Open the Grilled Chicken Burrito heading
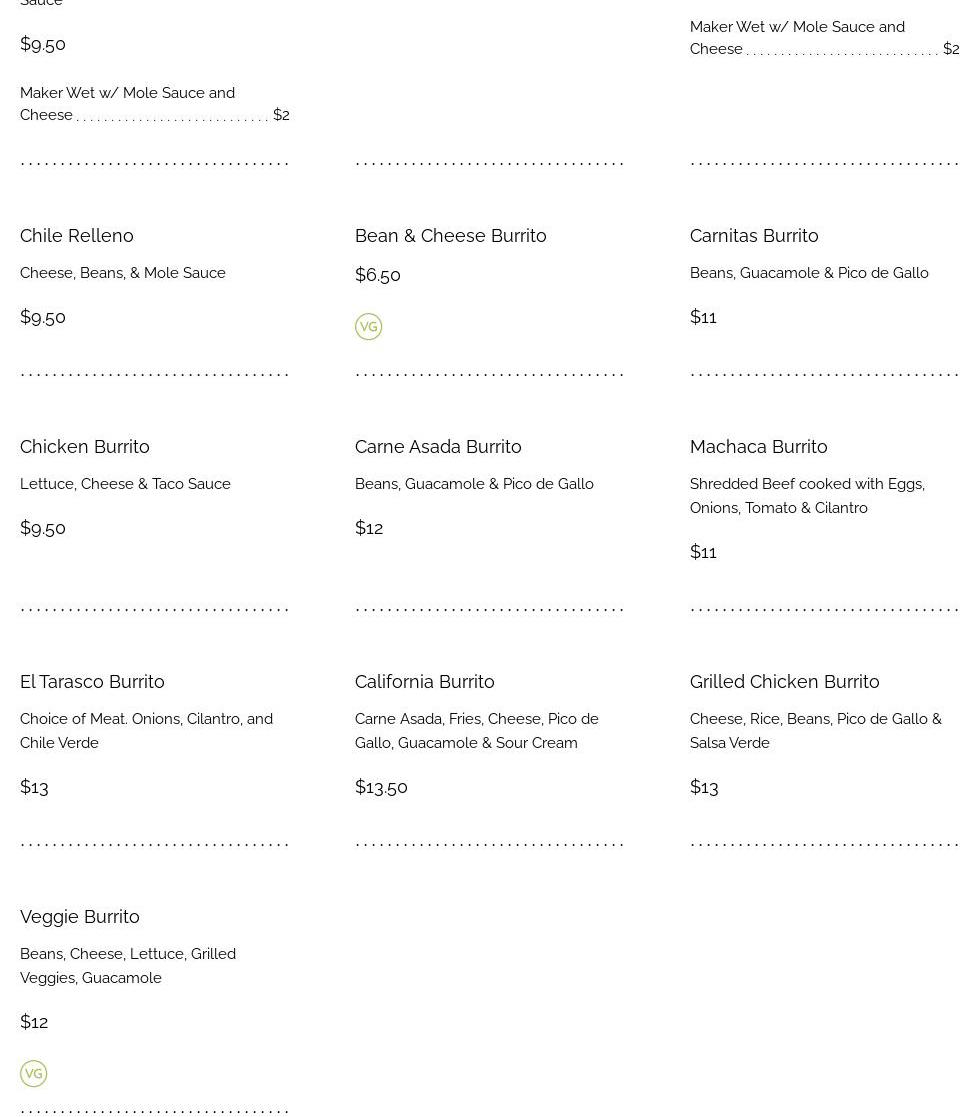The height and width of the screenshot is (1117, 965). tap(784, 682)
